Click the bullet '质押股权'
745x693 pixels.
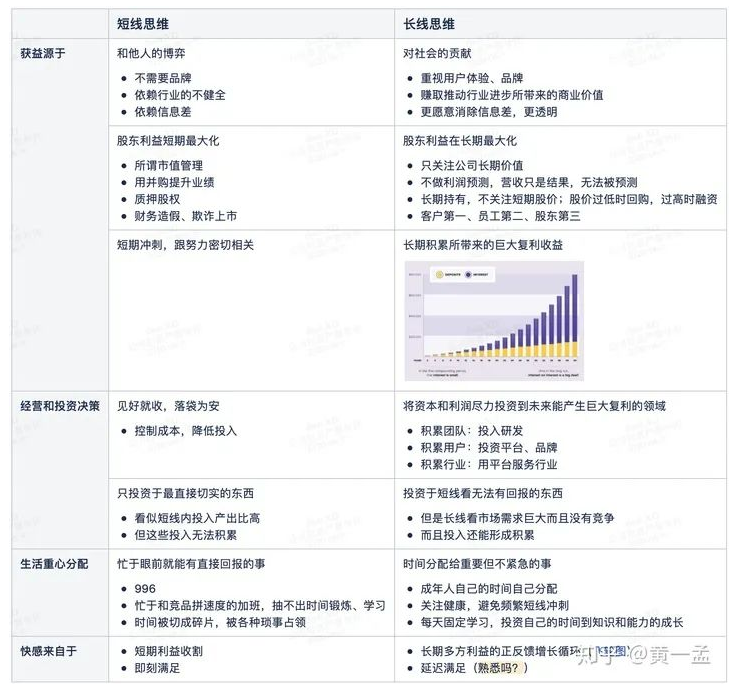(157, 199)
